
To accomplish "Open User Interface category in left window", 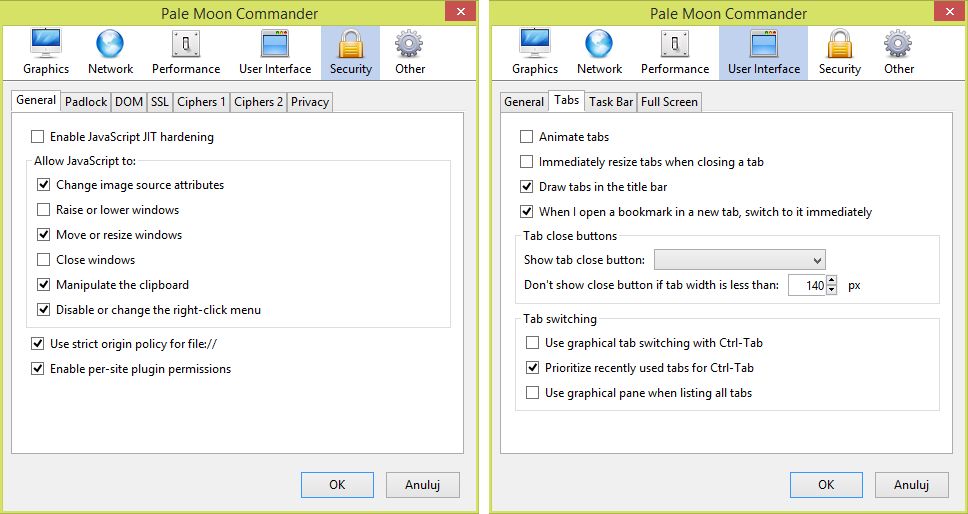I will pos(275,52).
